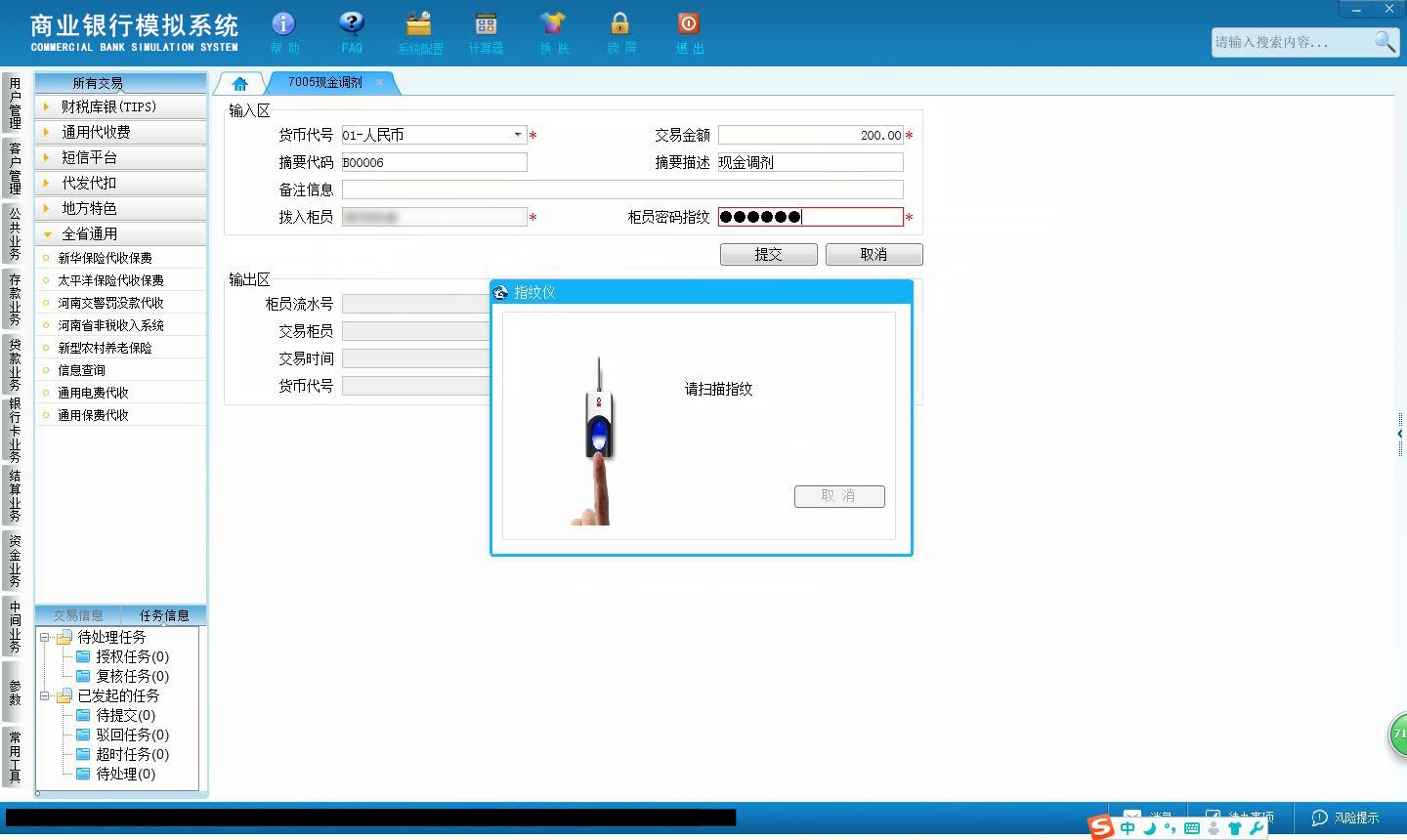Screen dimensions: 1407x840
Task: Expand 短信平台 category
Action: (121, 157)
